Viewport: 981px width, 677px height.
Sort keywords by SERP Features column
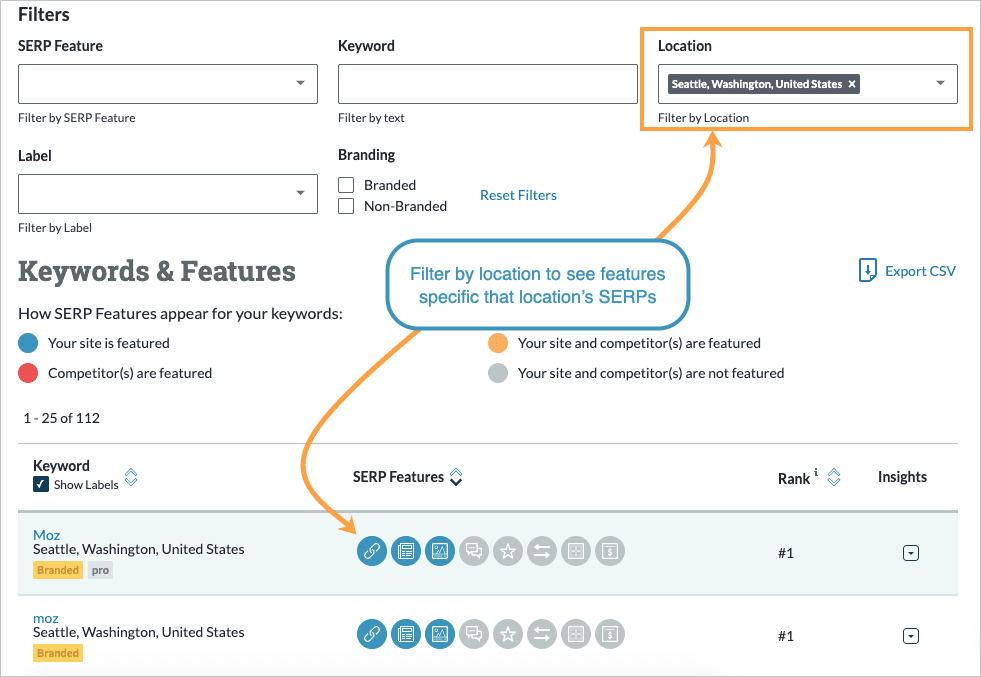pyautogui.click(x=456, y=478)
